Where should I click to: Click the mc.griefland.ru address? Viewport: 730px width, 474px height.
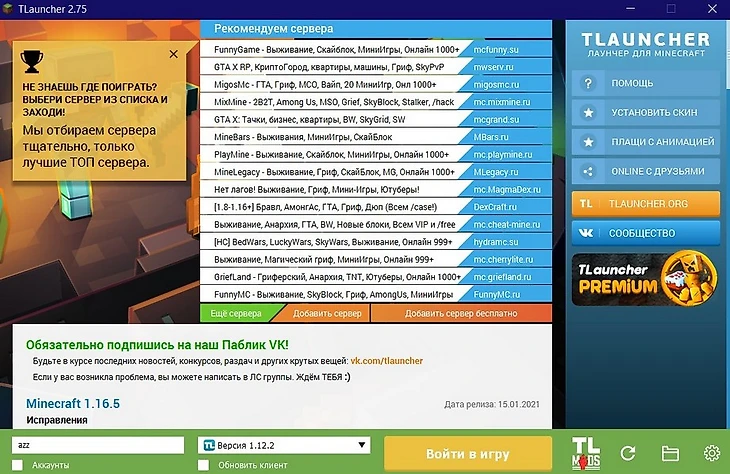(502, 277)
